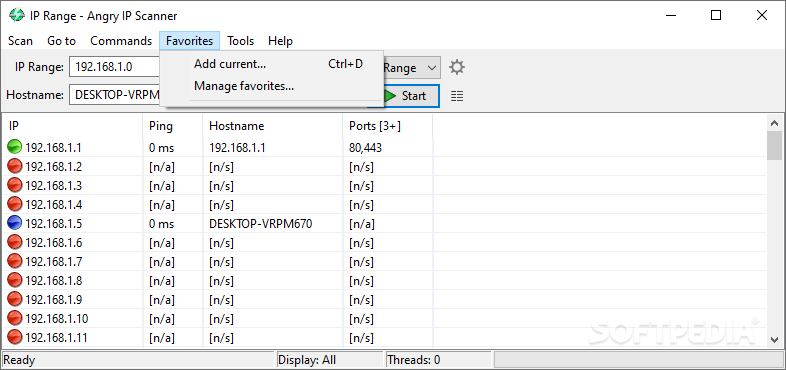The image size is (786, 370).
Task: Select the 192.168.1.1 hostname cell
Action: tap(237, 147)
